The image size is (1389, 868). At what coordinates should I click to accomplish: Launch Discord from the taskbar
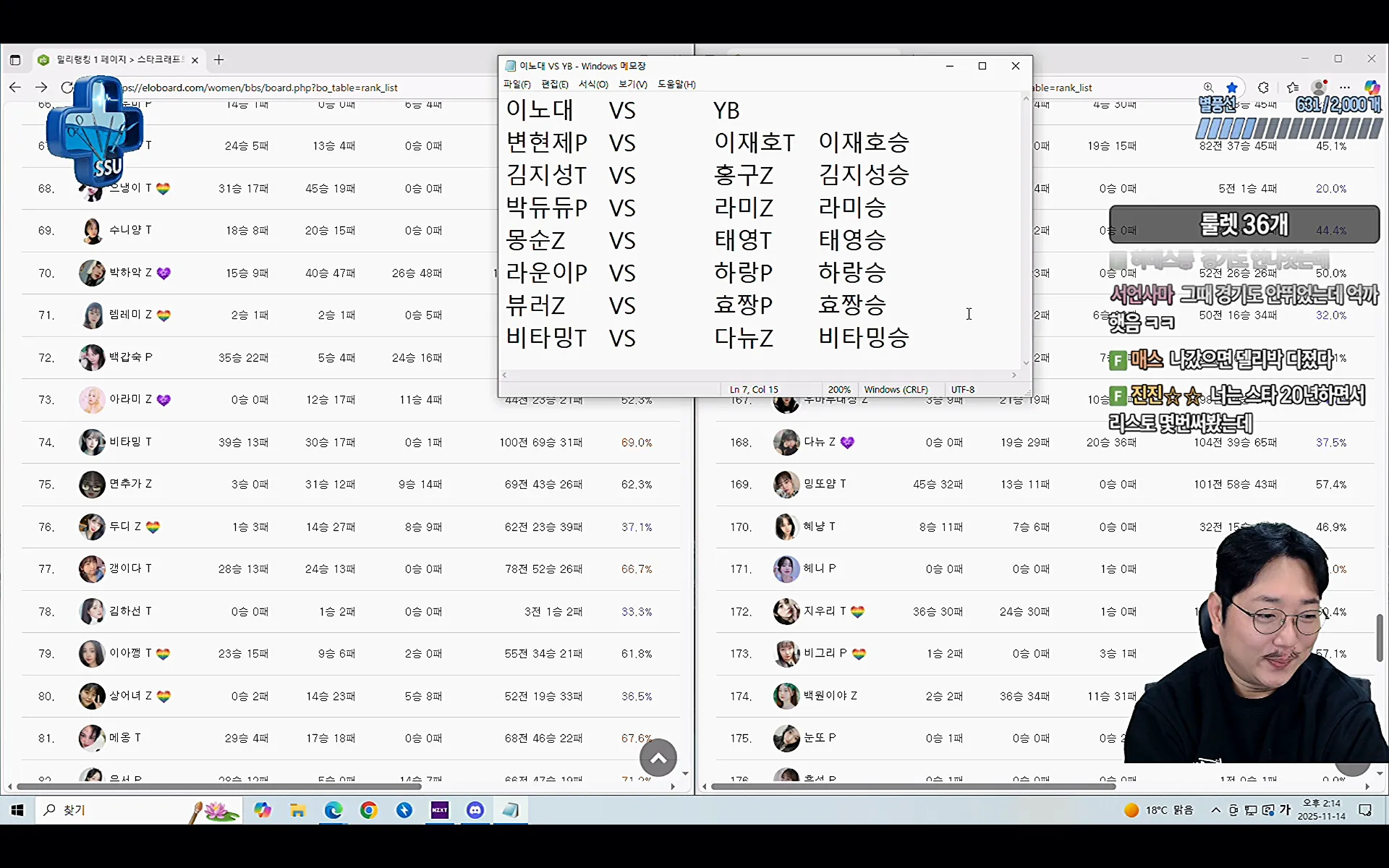click(475, 810)
